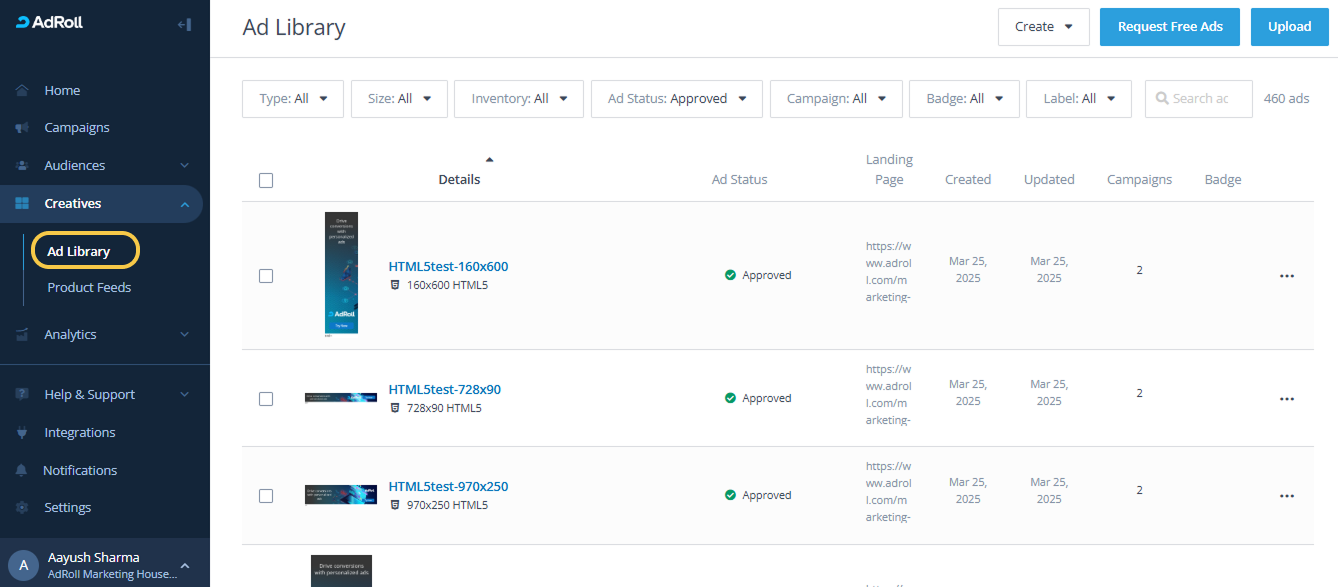
Task: Click the Integrations plug icon
Action: click(x=22, y=433)
